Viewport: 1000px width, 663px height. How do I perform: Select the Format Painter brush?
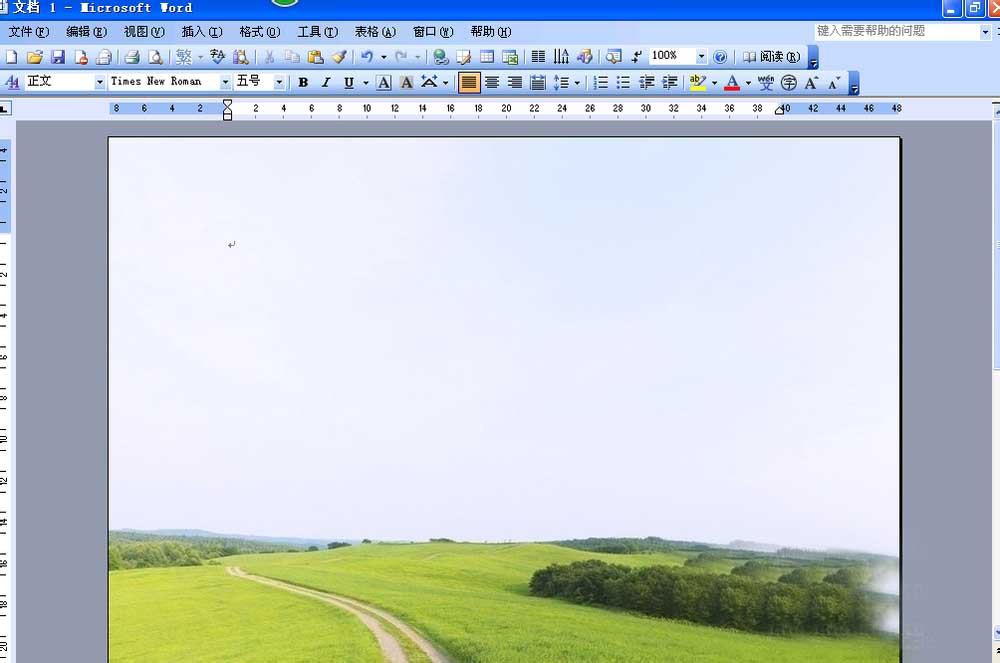pos(338,57)
